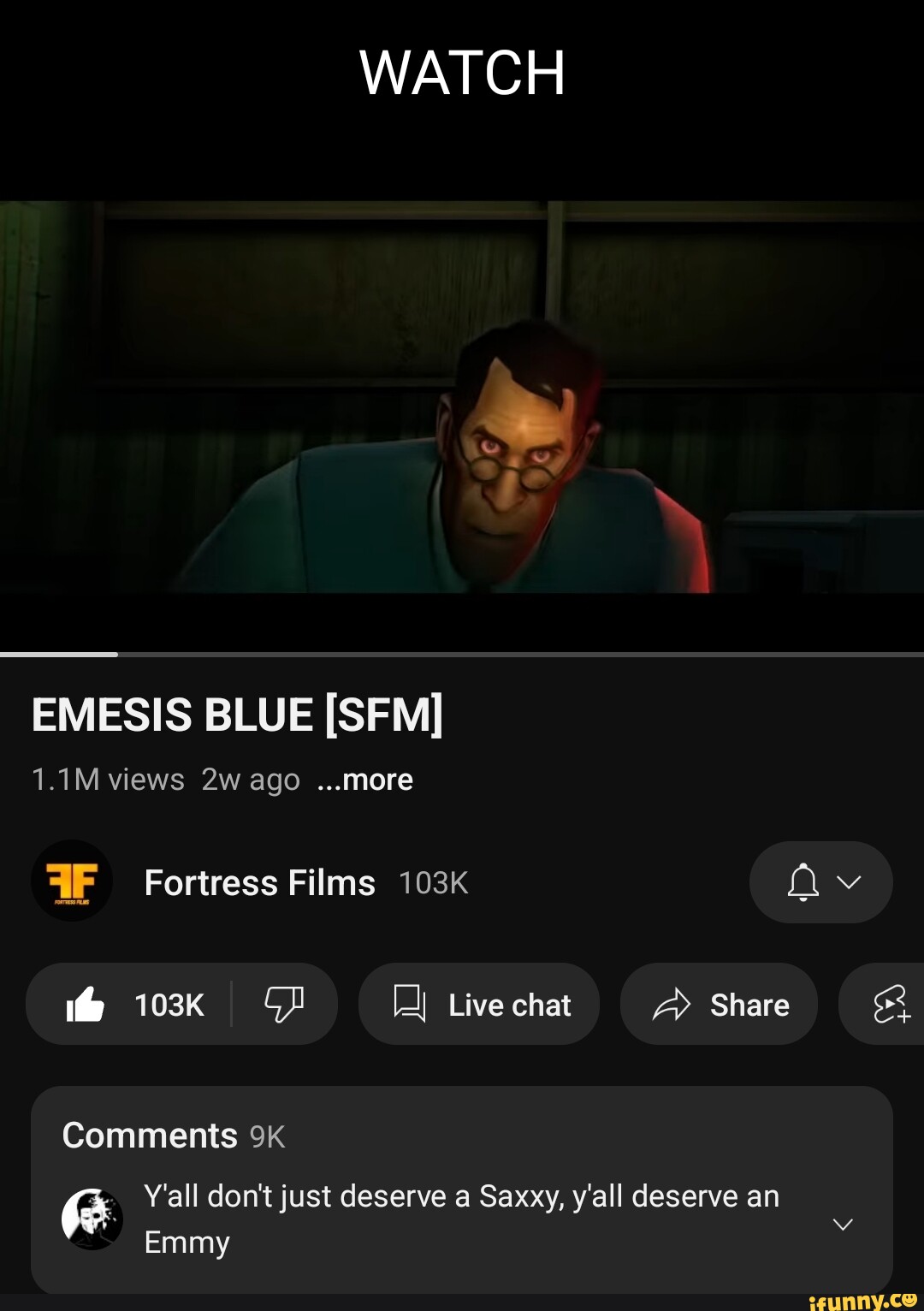Expand video description via ...more
This screenshot has width=924, height=1311.
365,780
